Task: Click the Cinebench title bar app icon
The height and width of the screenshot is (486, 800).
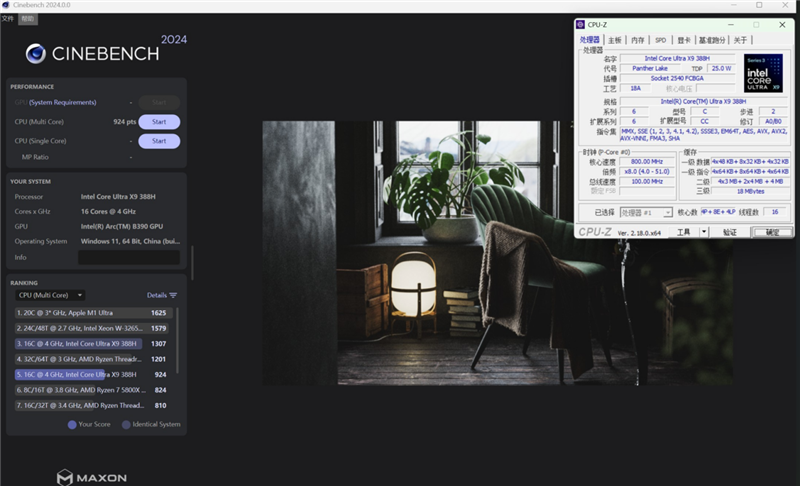Action: point(6,5)
